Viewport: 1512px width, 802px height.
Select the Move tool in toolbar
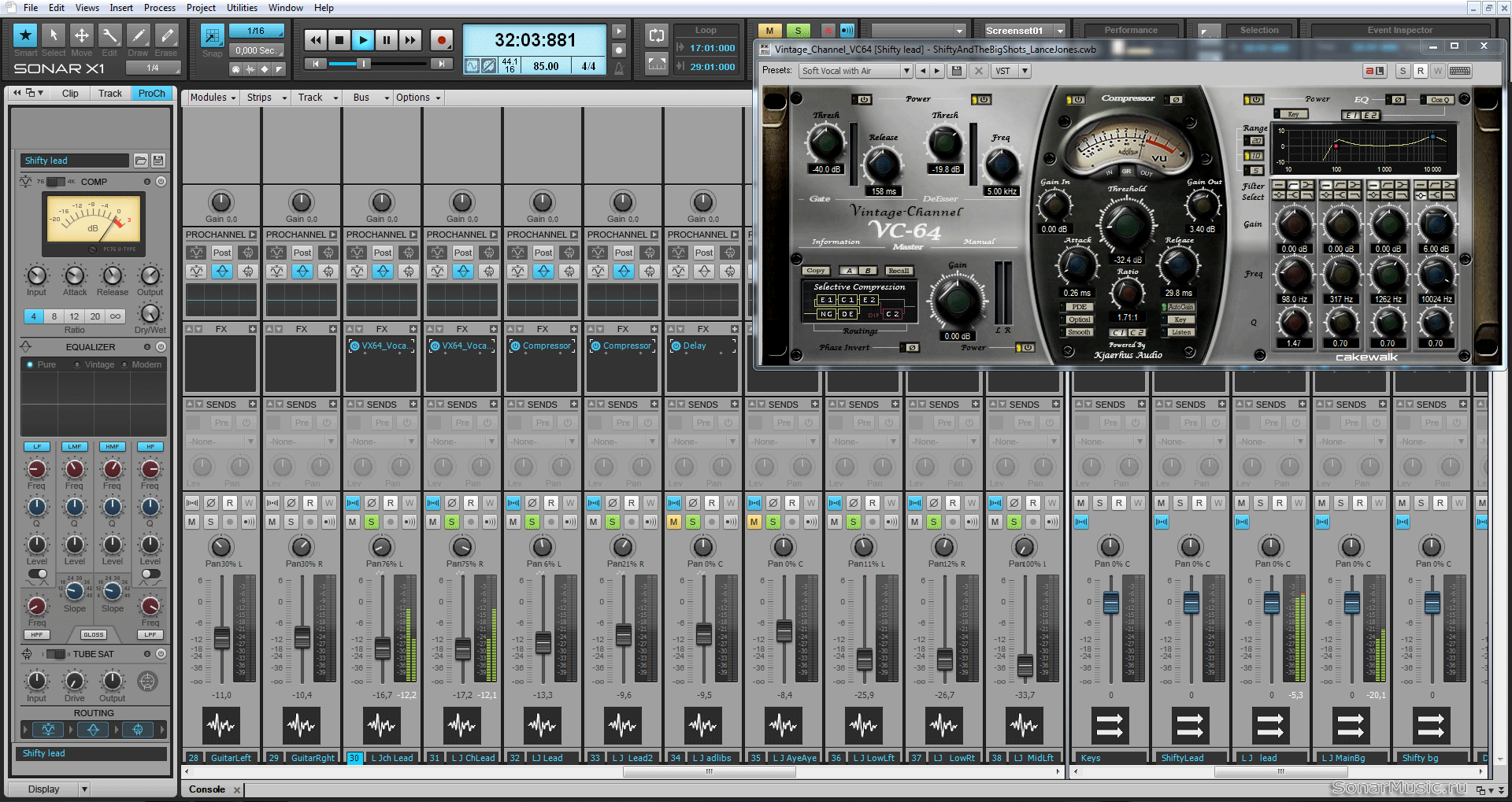pyautogui.click(x=81, y=35)
